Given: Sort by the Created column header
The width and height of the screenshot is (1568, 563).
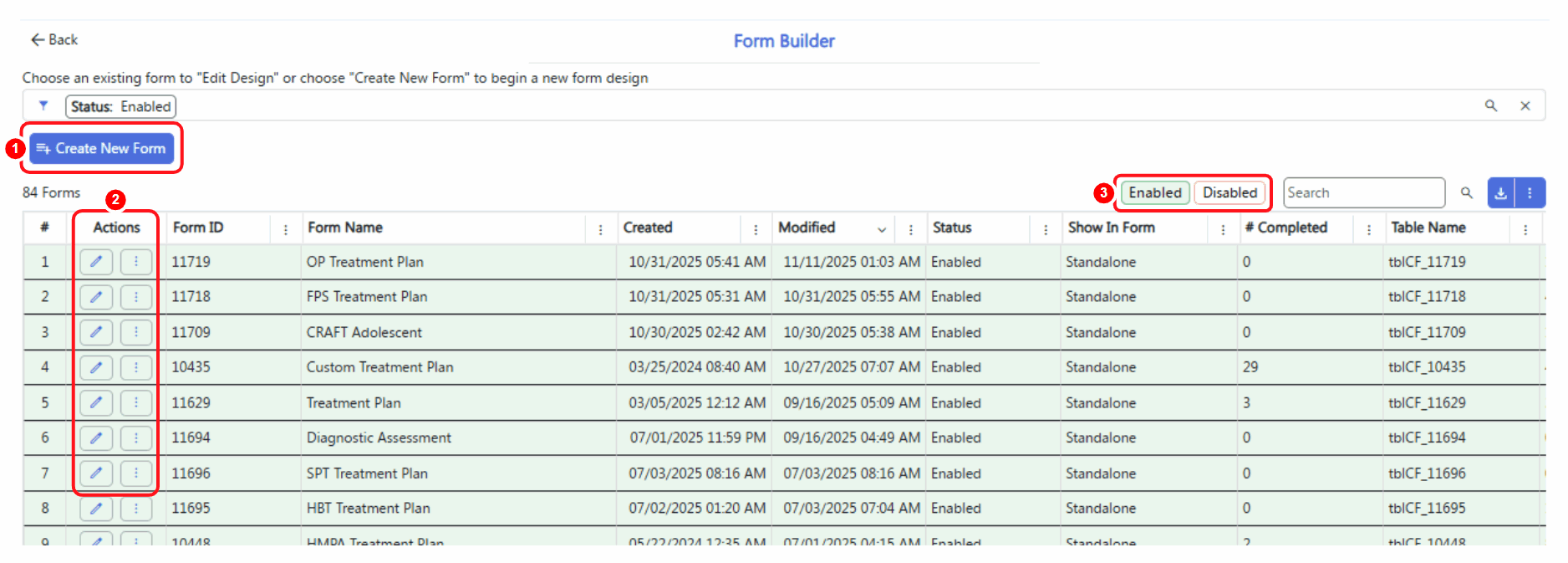Looking at the screenshot, I should (x=648, y=228).
